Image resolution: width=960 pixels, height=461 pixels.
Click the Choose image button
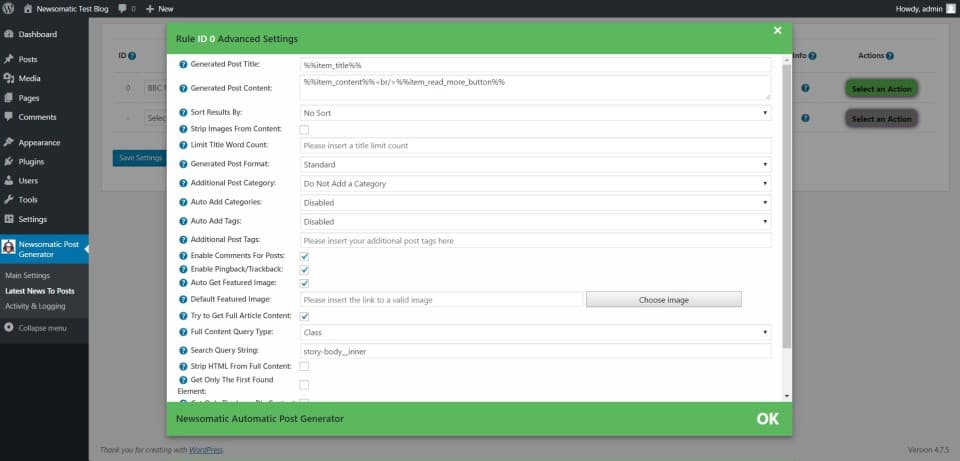point(664,300)
